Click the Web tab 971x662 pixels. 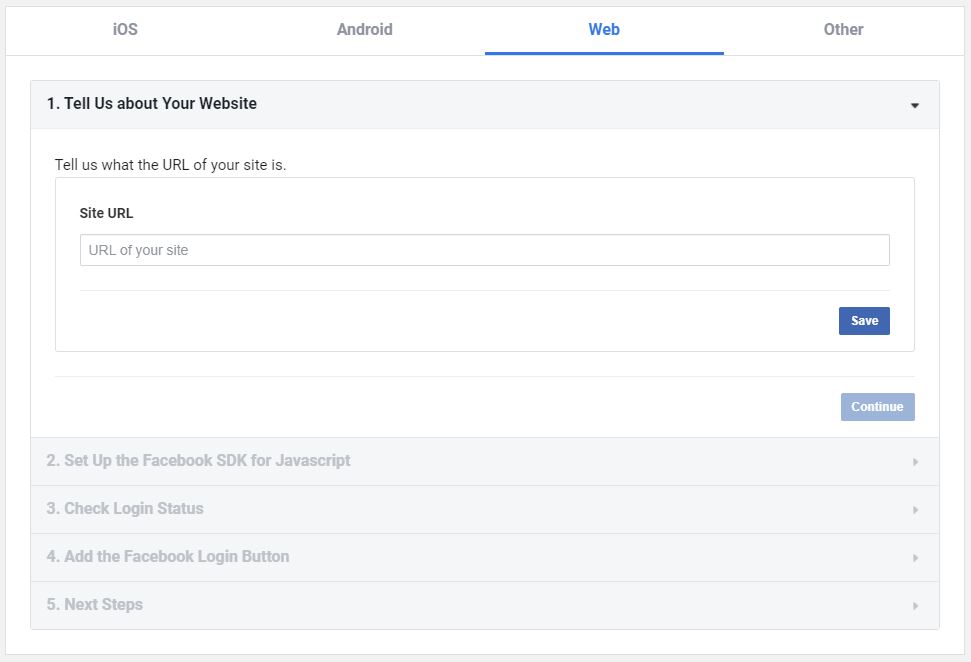[x=604, y=30]
